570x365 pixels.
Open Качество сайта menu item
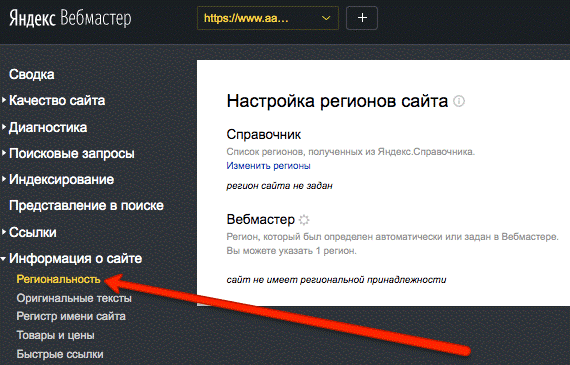[x=57, y=100]
